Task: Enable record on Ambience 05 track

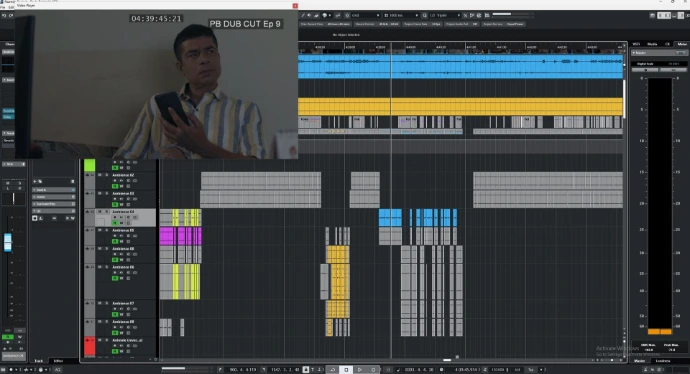Action: (115, 236)
